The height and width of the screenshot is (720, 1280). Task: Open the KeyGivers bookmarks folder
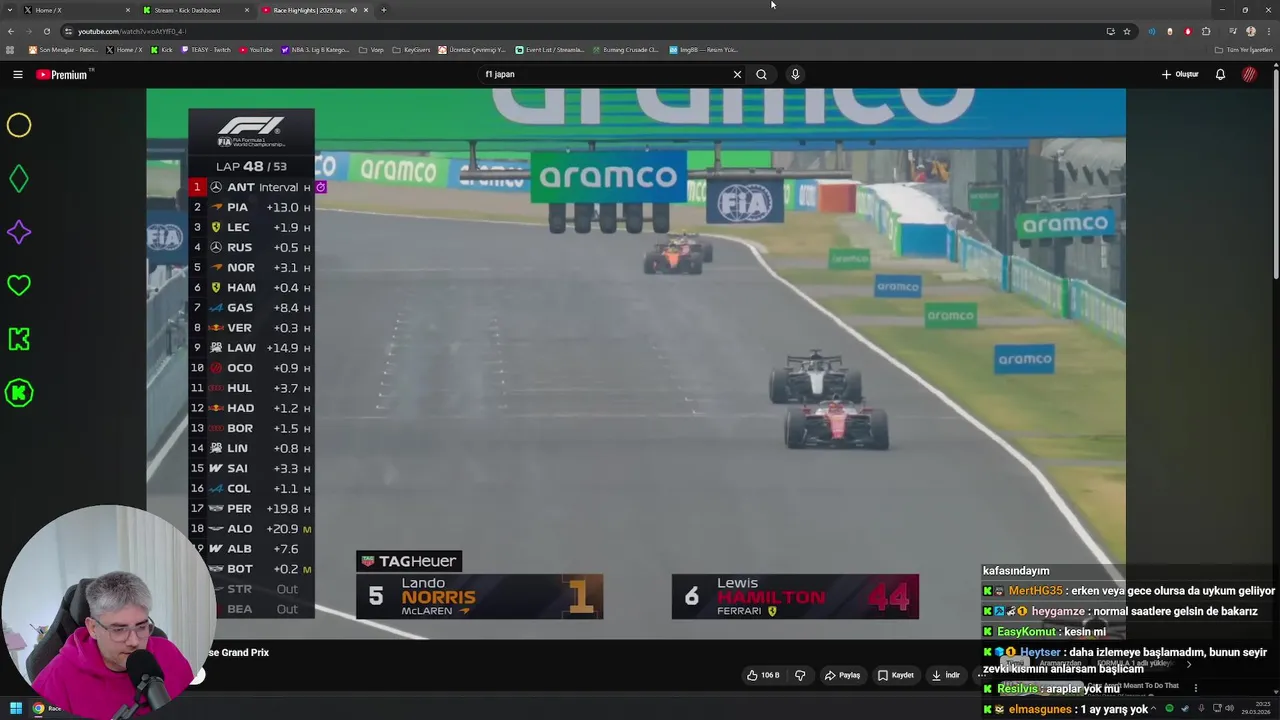411,49
